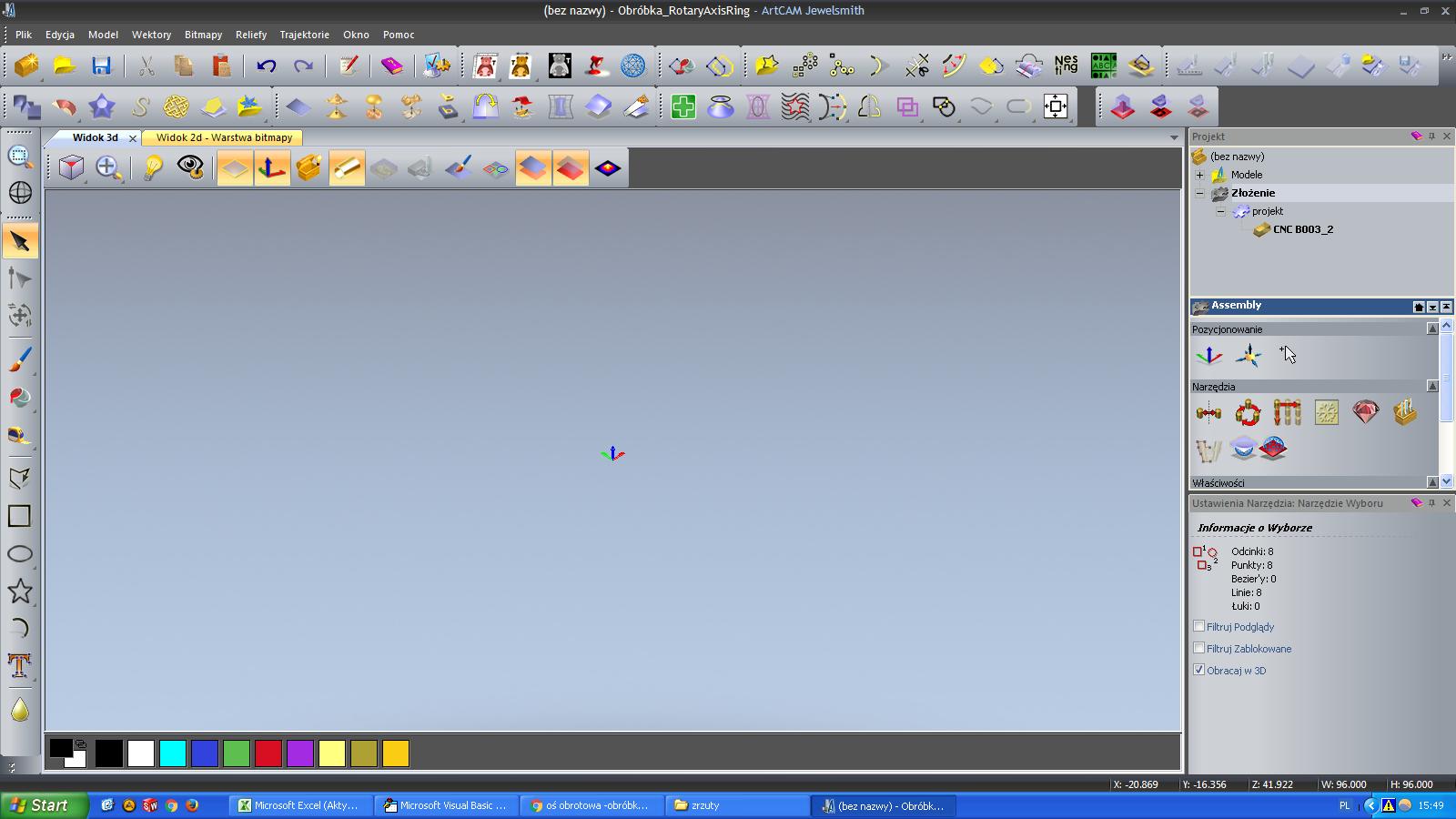This screenshot has width=1456, height=819.
Task: Click the green plus icon in relief toolbar
Action: coord(683,106)
